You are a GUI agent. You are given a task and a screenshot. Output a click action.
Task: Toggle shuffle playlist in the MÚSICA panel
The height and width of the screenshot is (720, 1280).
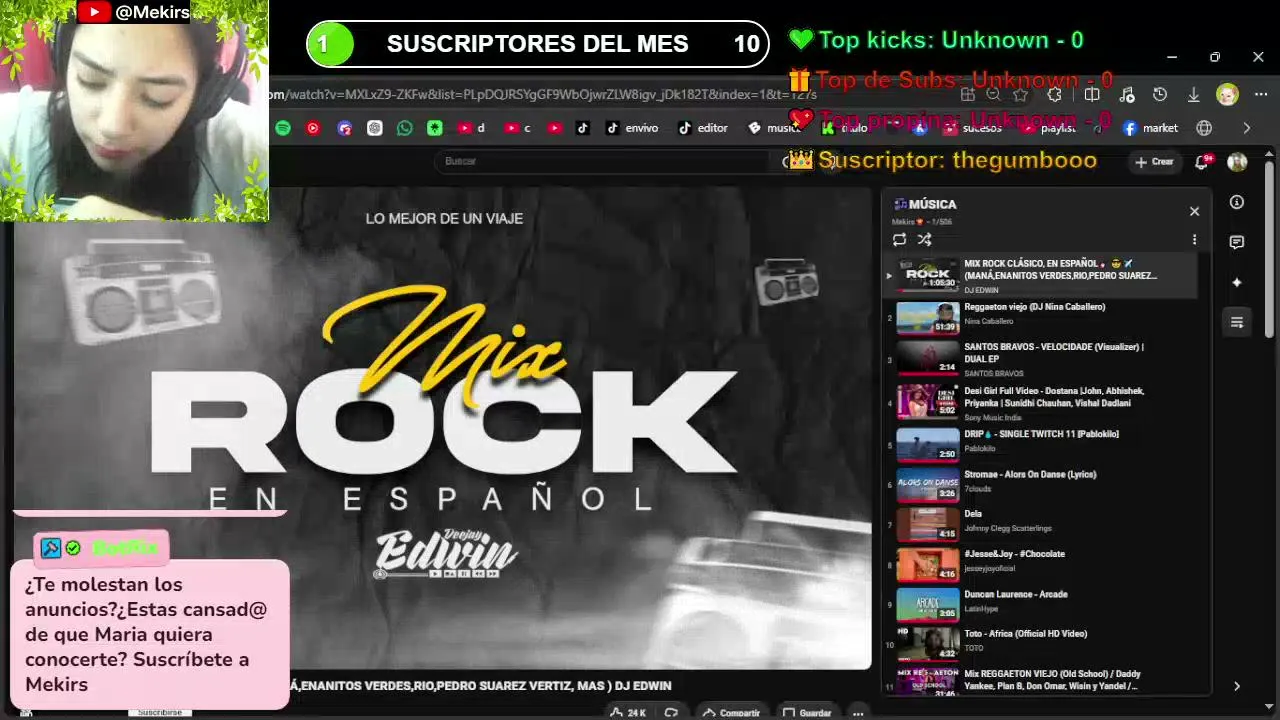pos(924,240)
